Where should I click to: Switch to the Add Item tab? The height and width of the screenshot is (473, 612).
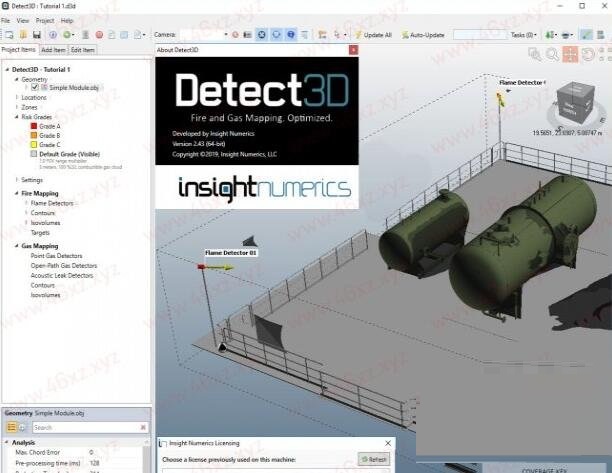[x=53, y=49]
